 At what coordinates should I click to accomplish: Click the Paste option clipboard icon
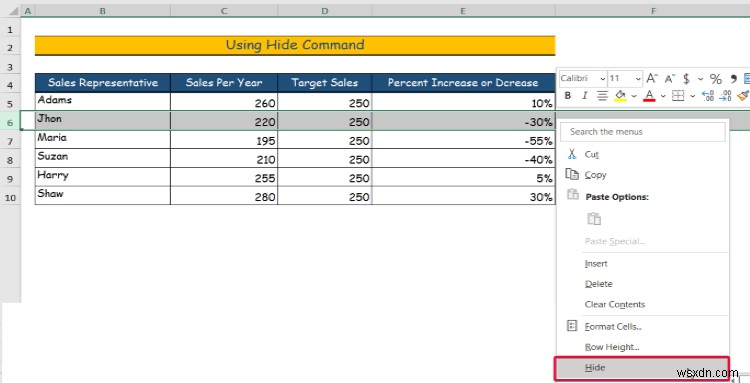coord(594,219)
